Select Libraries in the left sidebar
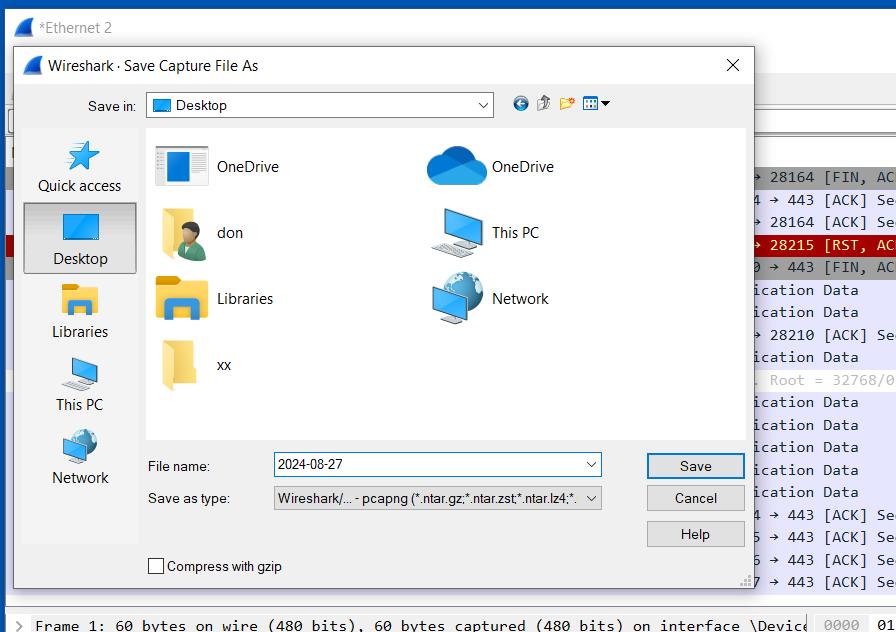 click(80, 312)
